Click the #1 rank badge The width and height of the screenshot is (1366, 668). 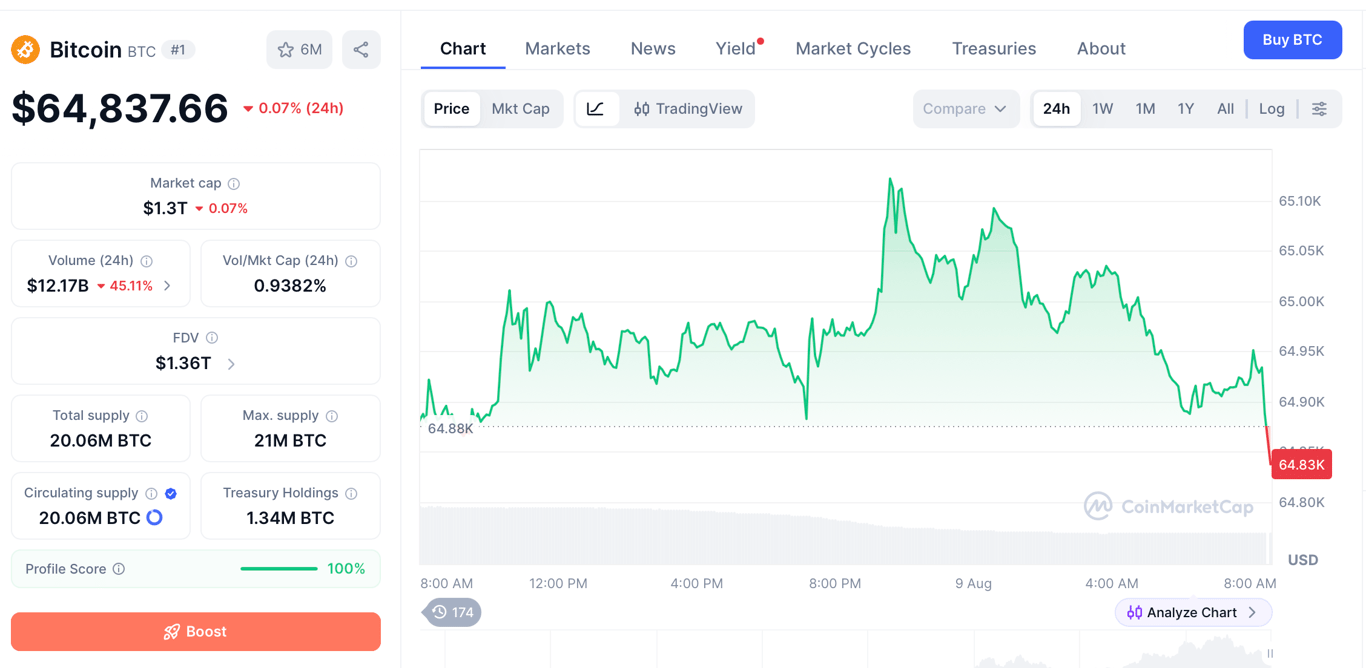[x=178, y=50]
